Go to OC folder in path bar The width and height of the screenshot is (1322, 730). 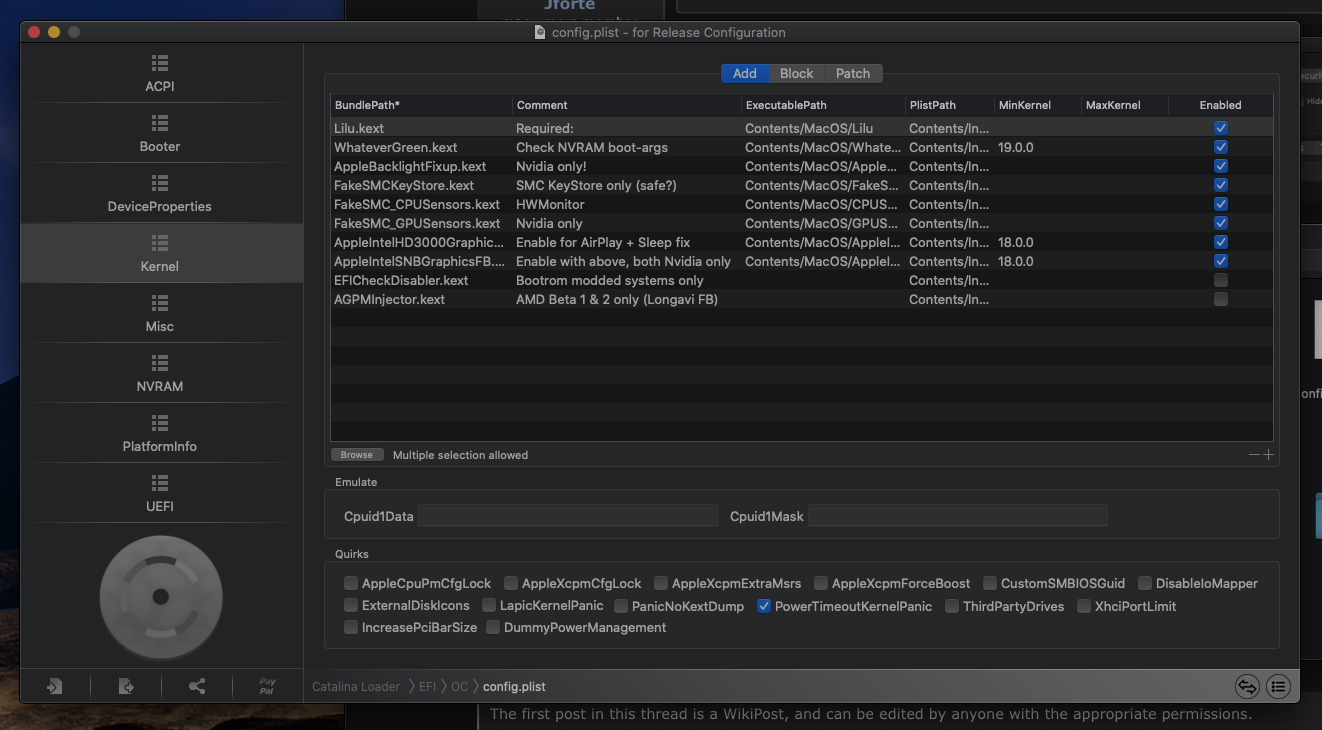click(x=459, y=687)
